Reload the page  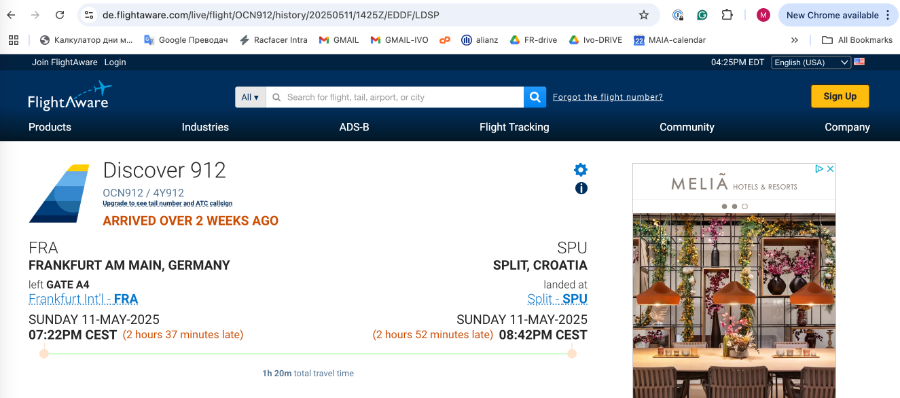[x=60, y=15]
